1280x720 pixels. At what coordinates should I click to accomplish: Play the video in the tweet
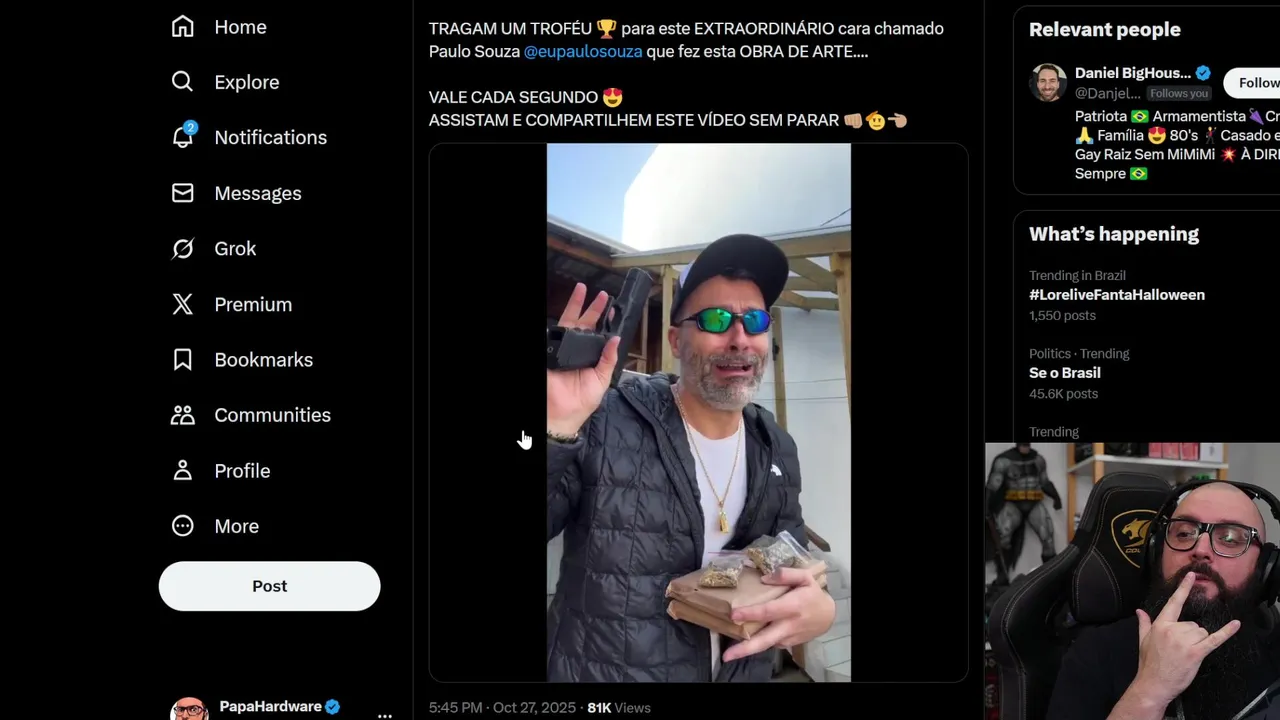coord(698,412)
